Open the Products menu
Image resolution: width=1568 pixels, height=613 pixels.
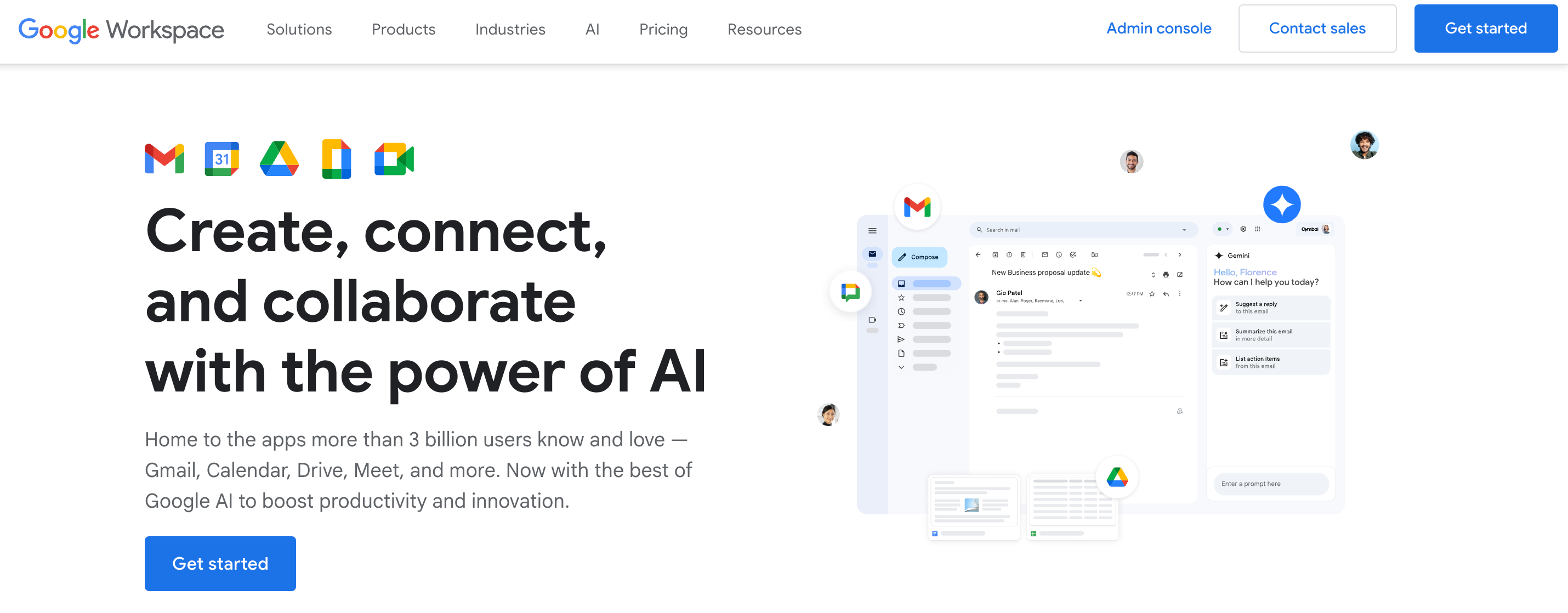click(404, 29)
